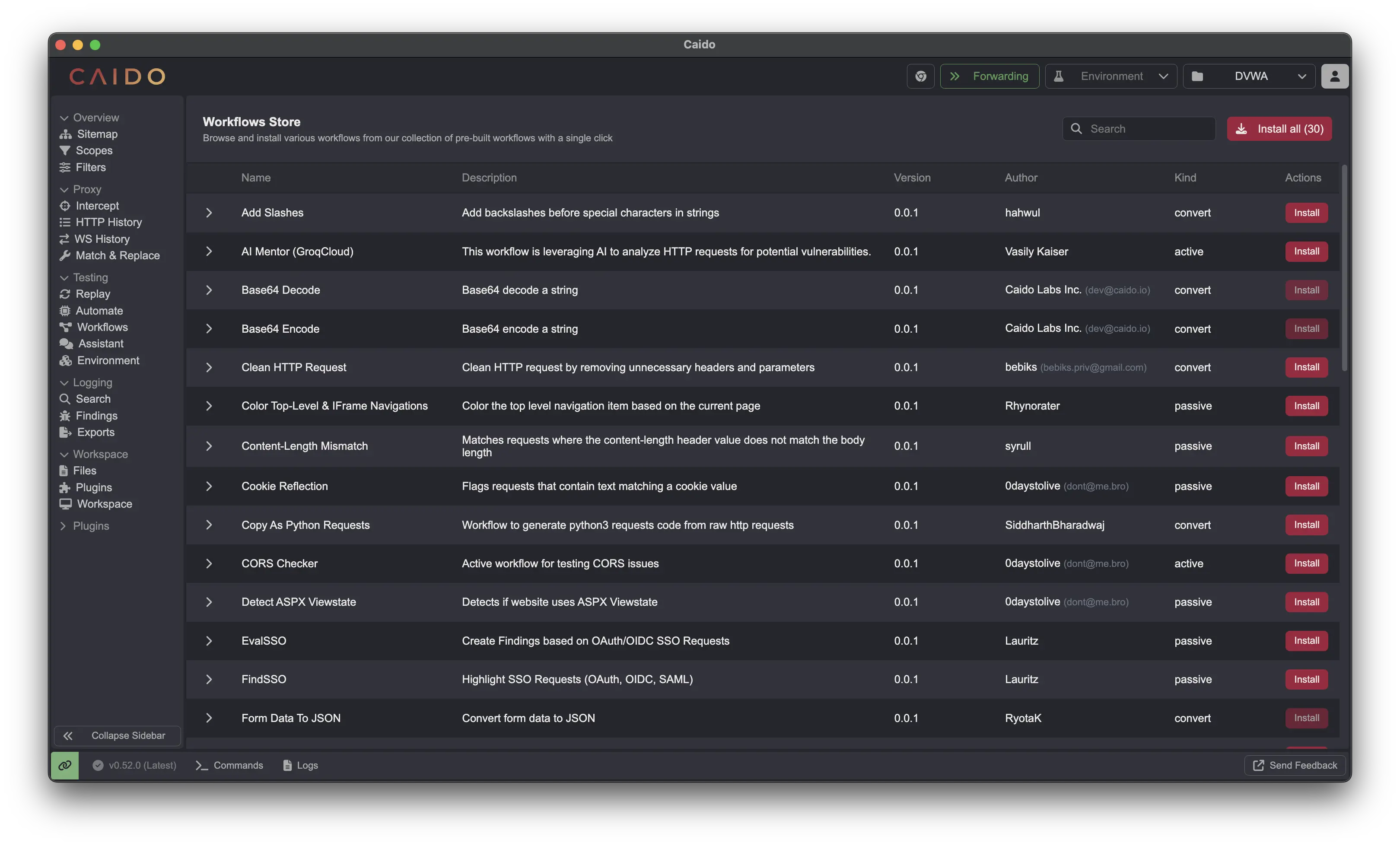Go to the Findings page
1400x846 pixels.
point(96,416)
